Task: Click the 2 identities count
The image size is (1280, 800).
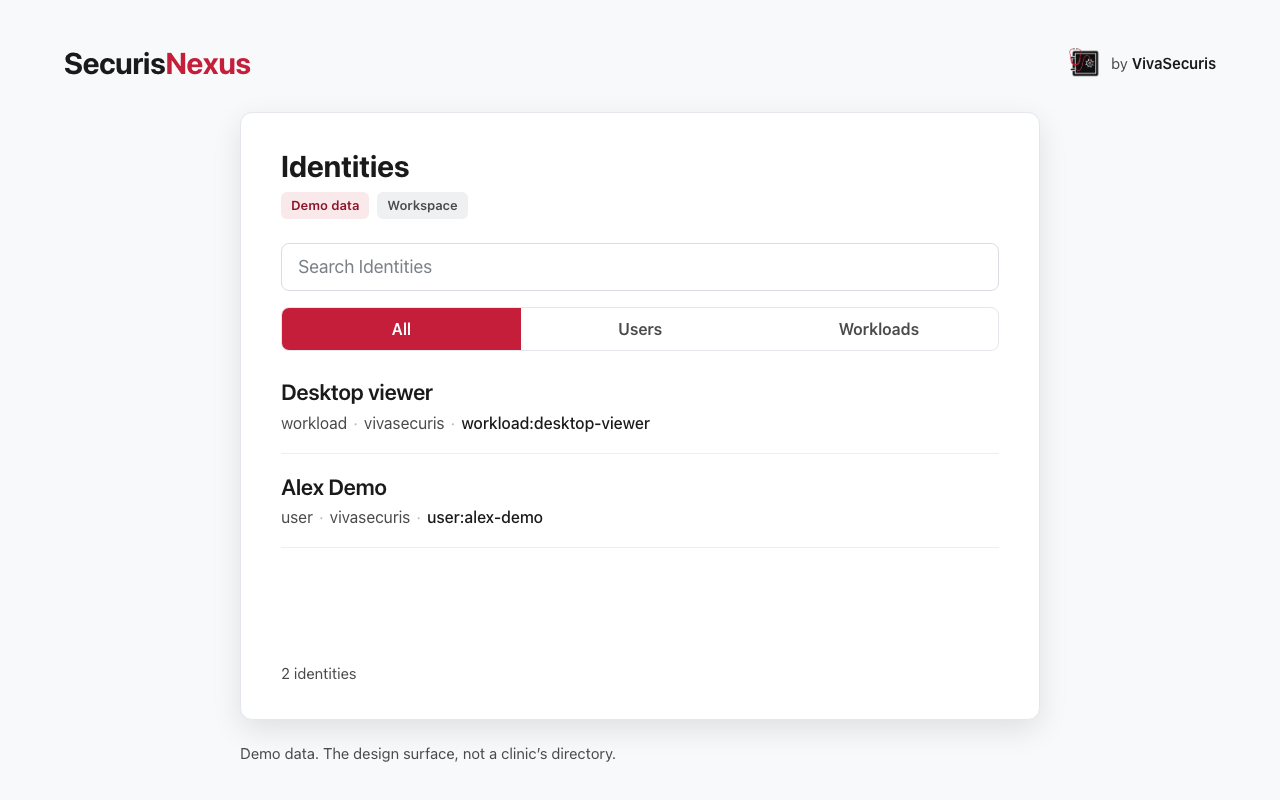Action: [x=319, y=673]
